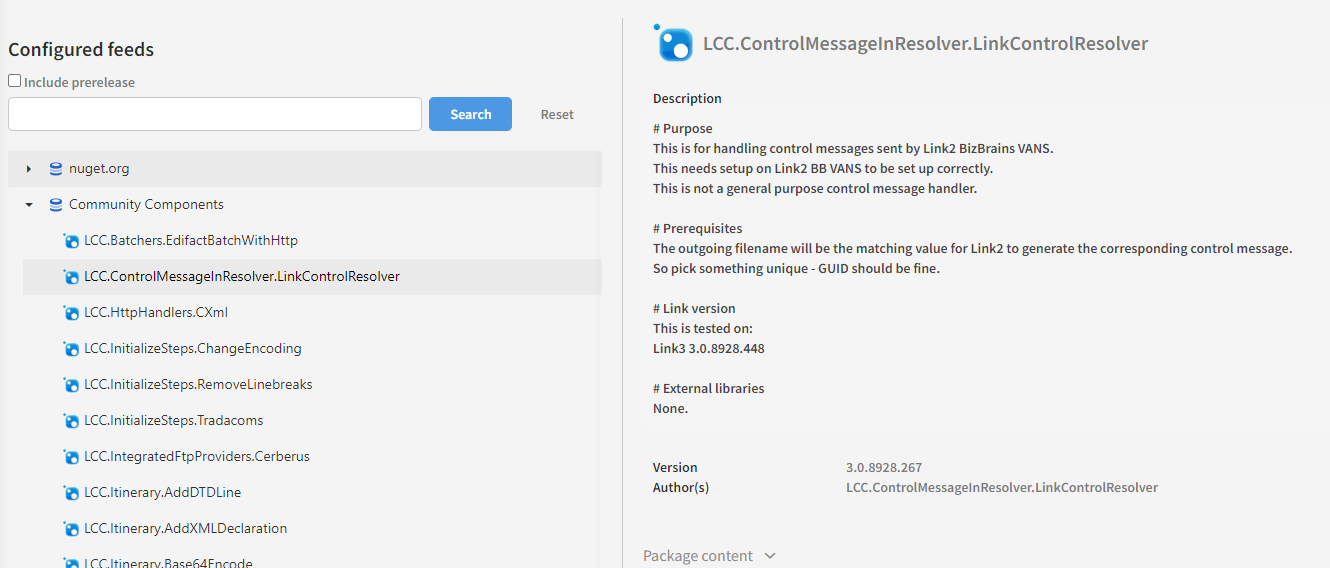Select LCC.Itinerary.AddDTDLine package
This screenshot has height=568, width=1330.
point(162,493)
